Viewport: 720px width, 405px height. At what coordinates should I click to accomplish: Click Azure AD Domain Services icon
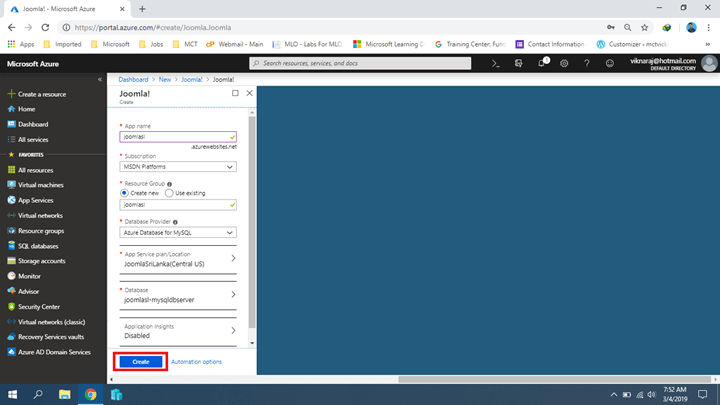tap(11, 352)
